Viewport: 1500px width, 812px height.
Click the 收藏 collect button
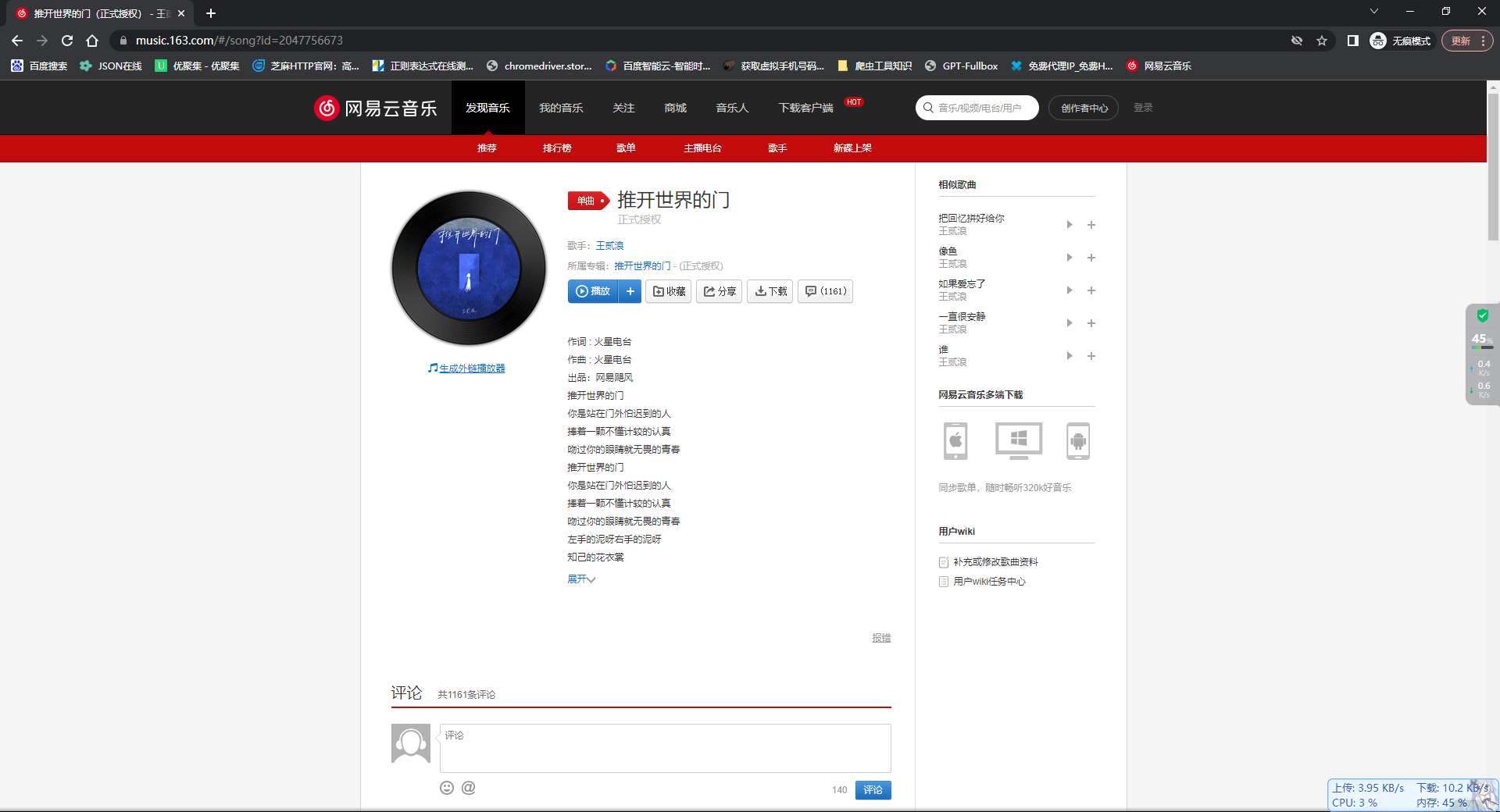669,291
